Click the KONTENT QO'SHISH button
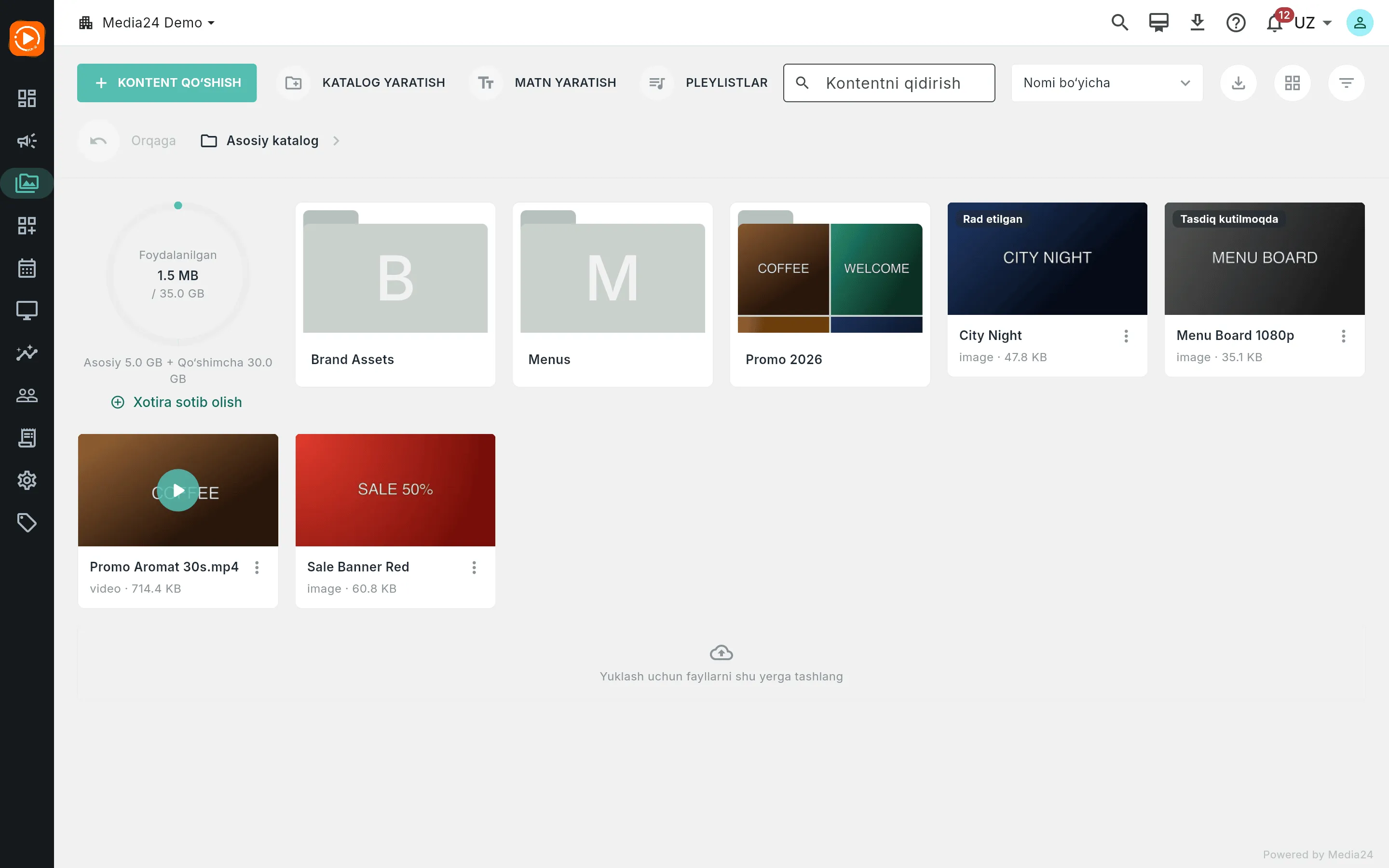1389x868 pixels. [x=167, y=82]
